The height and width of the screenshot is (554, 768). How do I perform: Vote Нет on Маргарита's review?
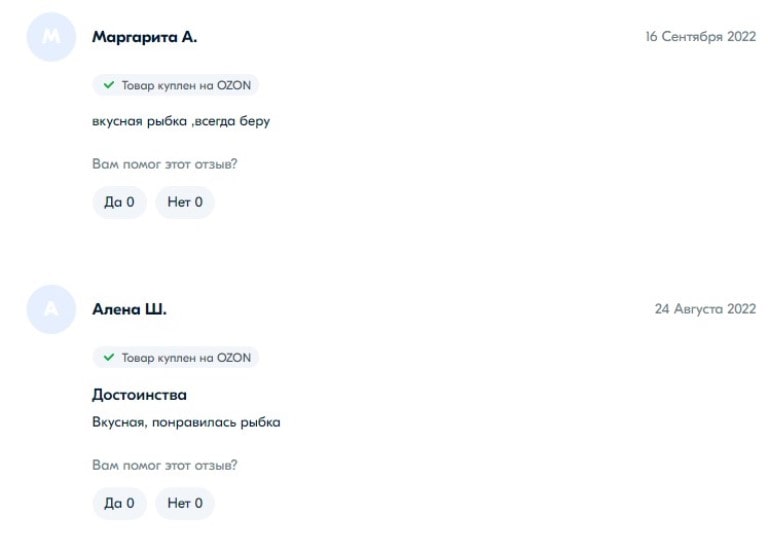(185, 202)
